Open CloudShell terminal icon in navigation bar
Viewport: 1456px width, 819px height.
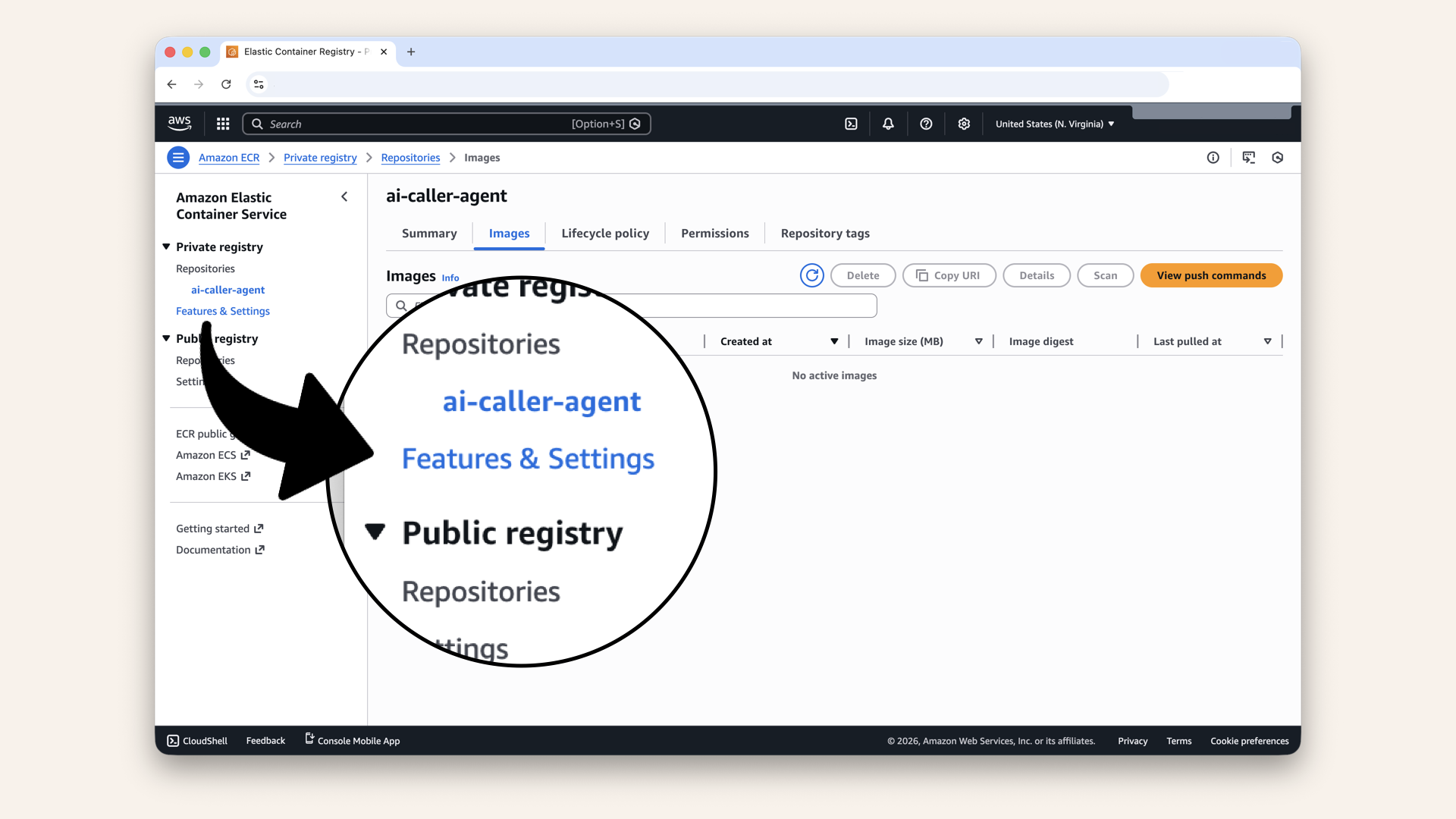[x=851, y=124]
